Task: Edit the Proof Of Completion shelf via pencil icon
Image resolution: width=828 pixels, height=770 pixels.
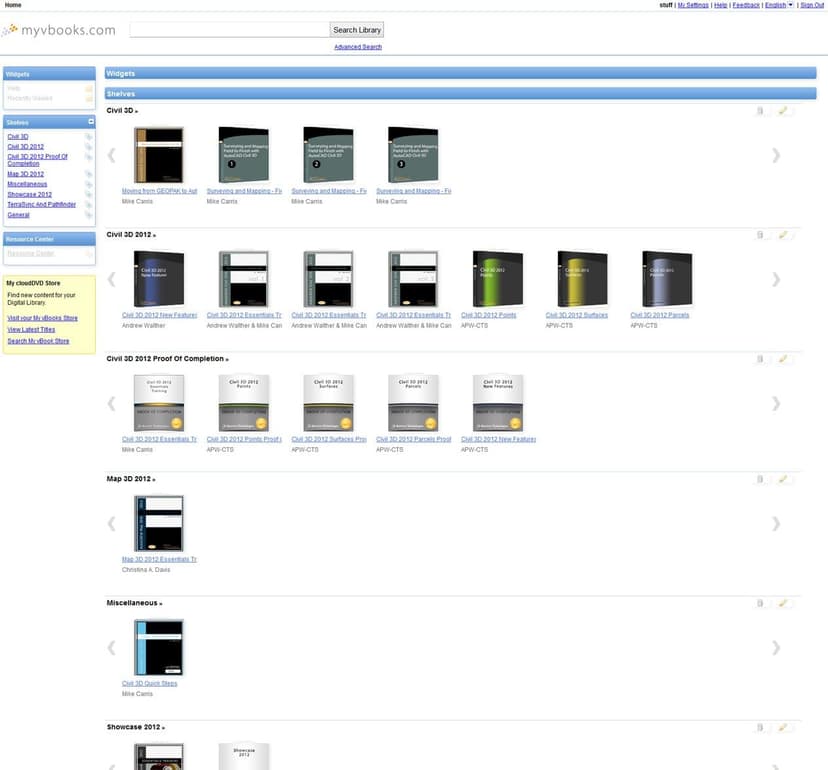Action: [783, 359]
